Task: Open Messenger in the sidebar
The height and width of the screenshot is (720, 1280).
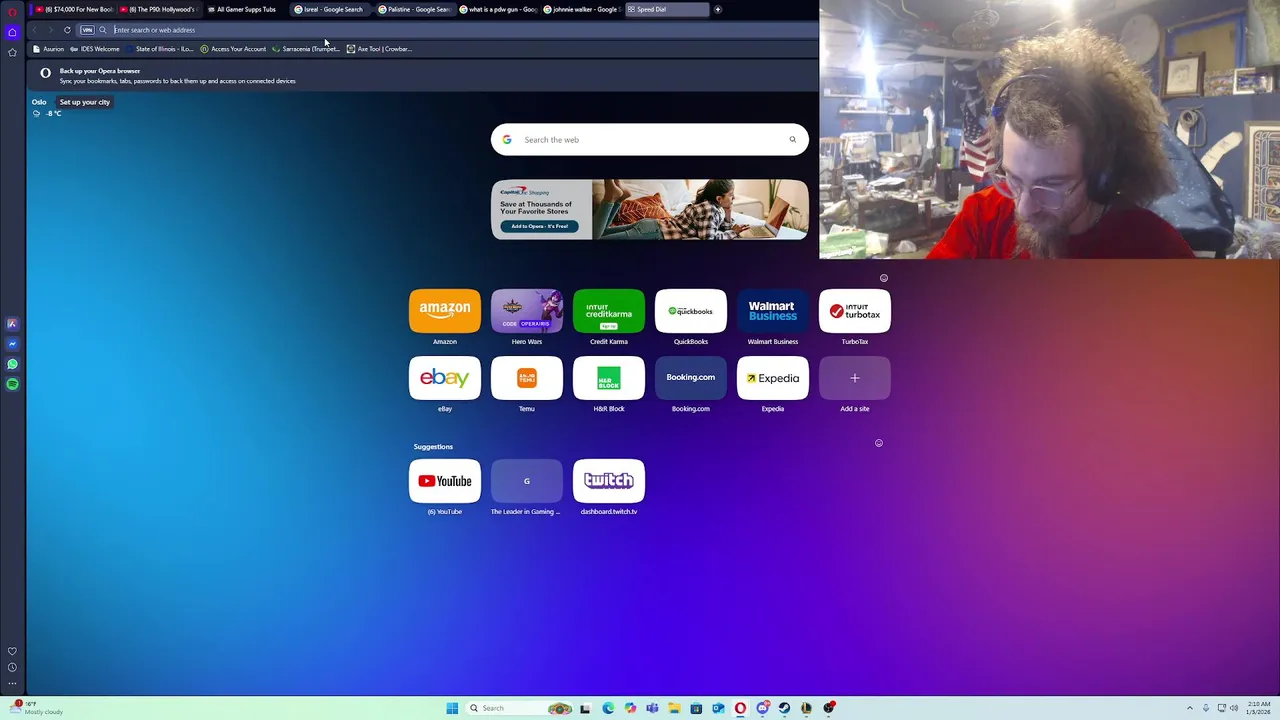Action: (12, 344)
